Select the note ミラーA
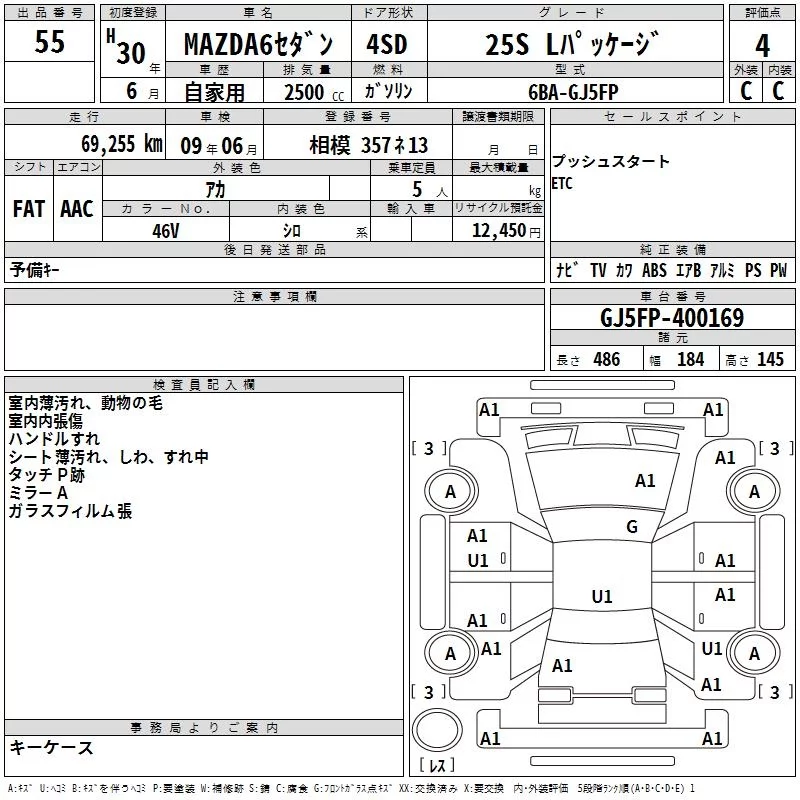Image resolution: width=800 pixels, height=800 pixels. point(38,493)
